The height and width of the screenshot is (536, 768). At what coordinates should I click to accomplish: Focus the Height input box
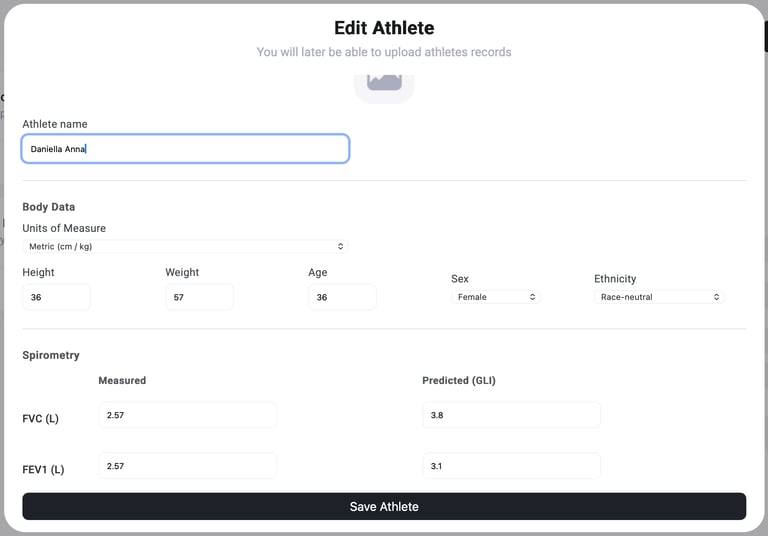(x=56, y=297)
